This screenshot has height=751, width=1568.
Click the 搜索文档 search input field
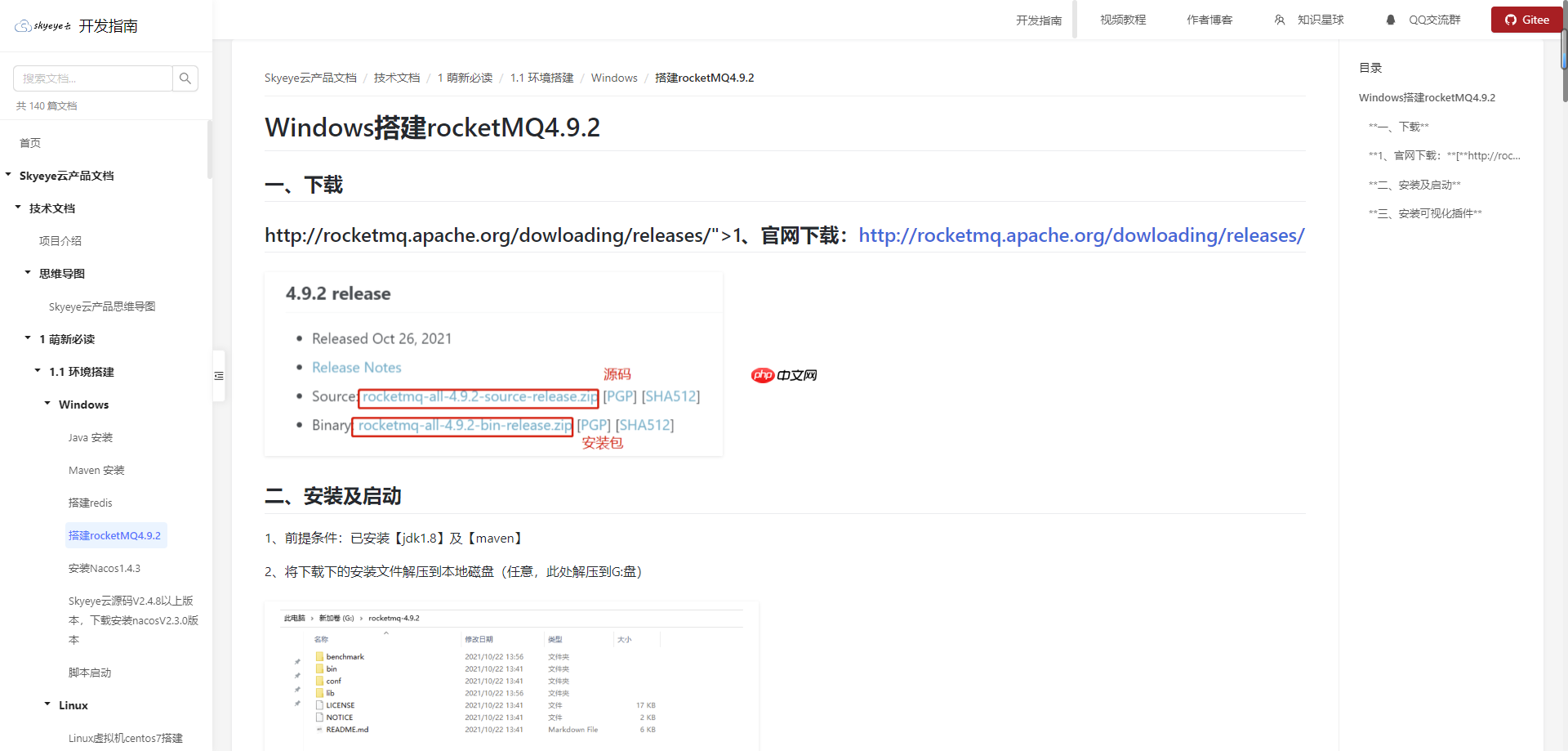point(92,78)
